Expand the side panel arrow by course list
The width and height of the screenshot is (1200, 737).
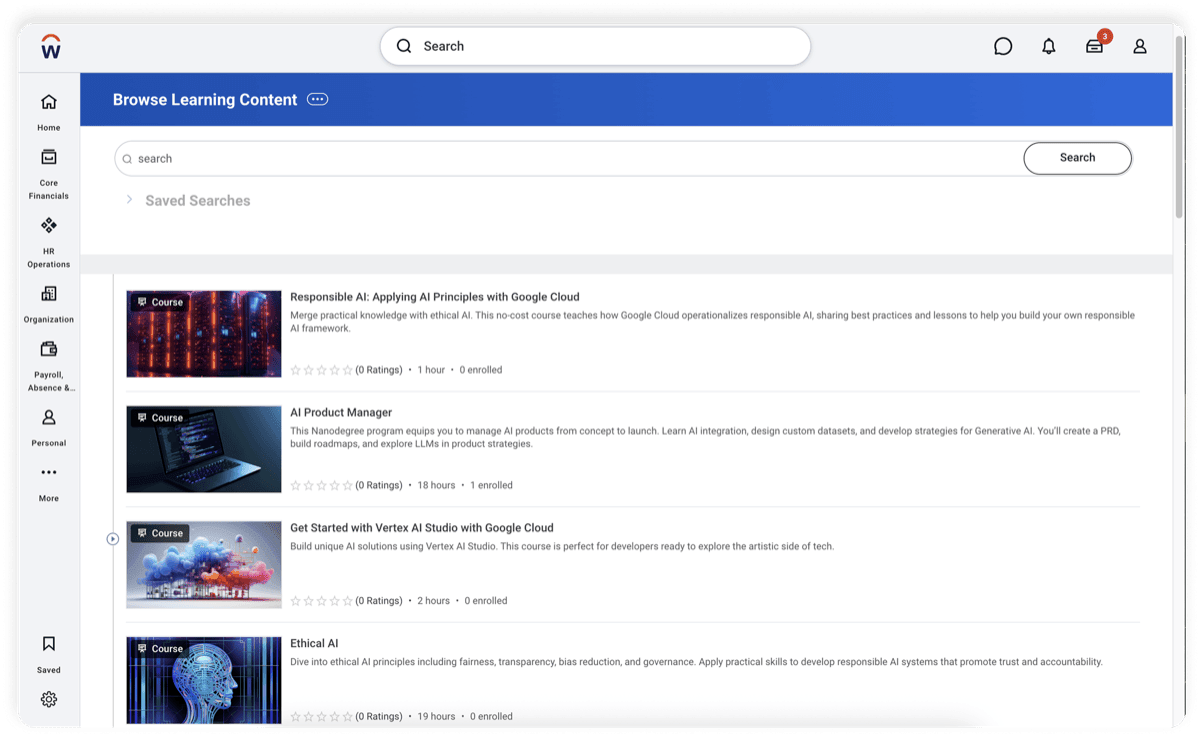click(113, 539)
